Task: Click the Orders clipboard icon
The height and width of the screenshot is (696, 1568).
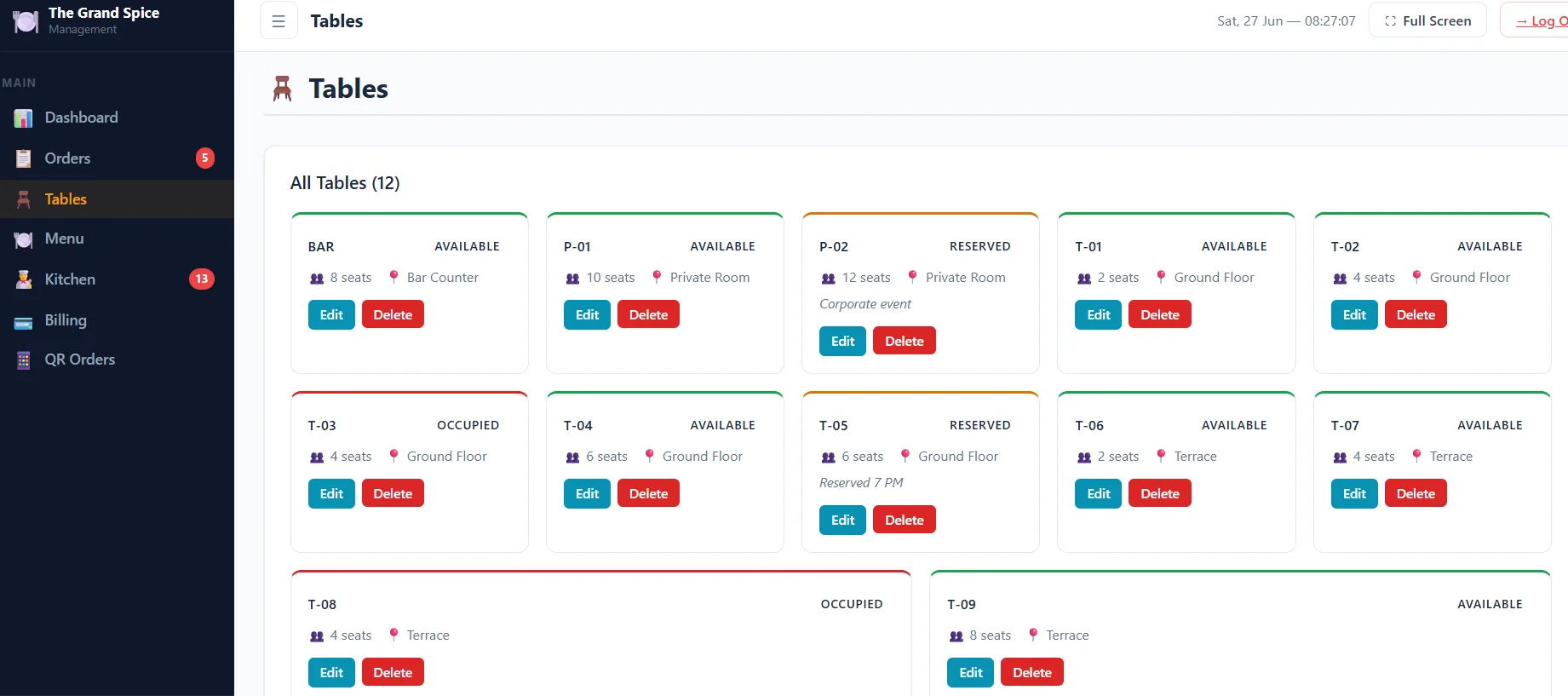Action: click(x=24, y=158)
